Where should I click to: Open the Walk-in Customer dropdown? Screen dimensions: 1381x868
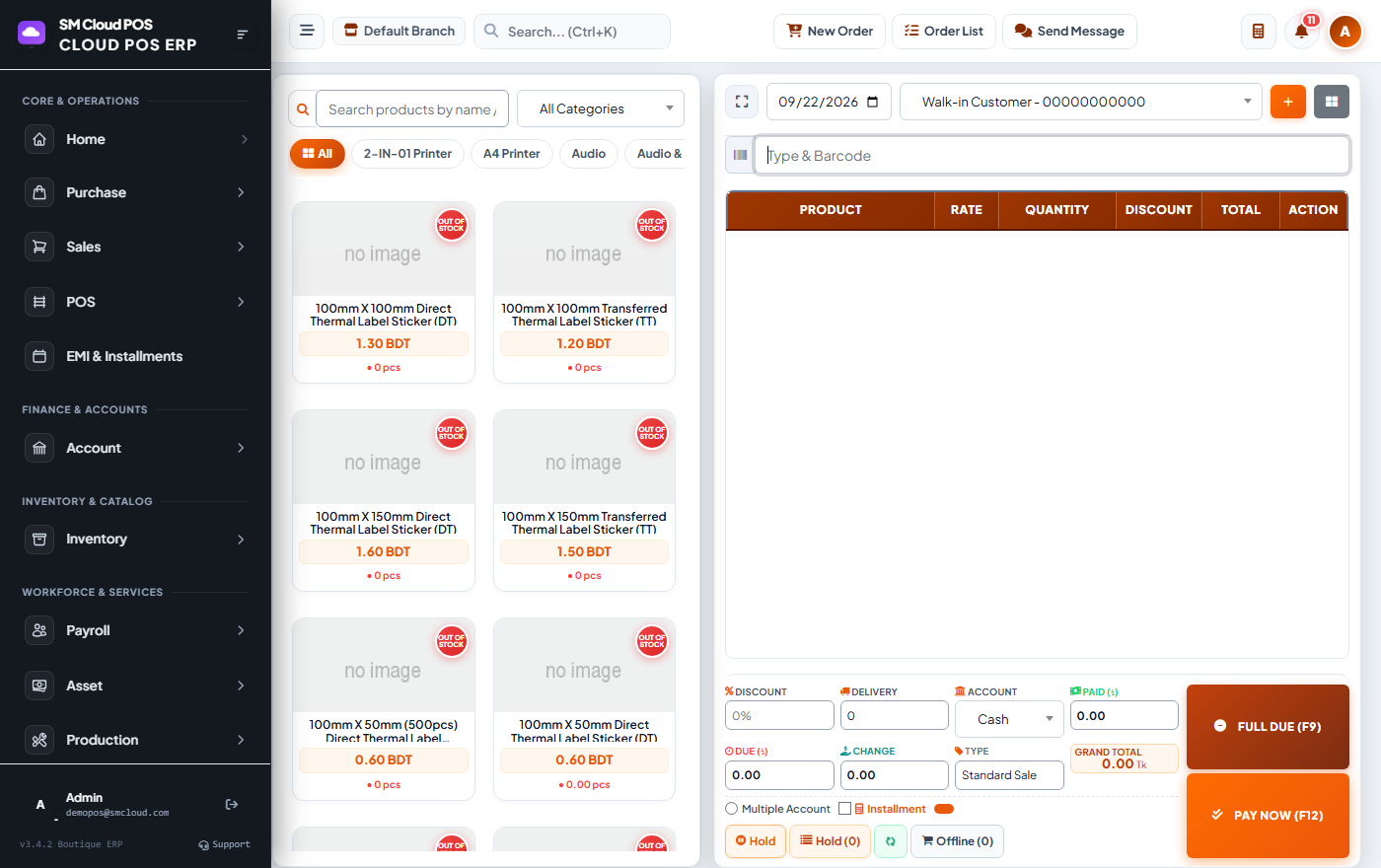click(1081, 102)
